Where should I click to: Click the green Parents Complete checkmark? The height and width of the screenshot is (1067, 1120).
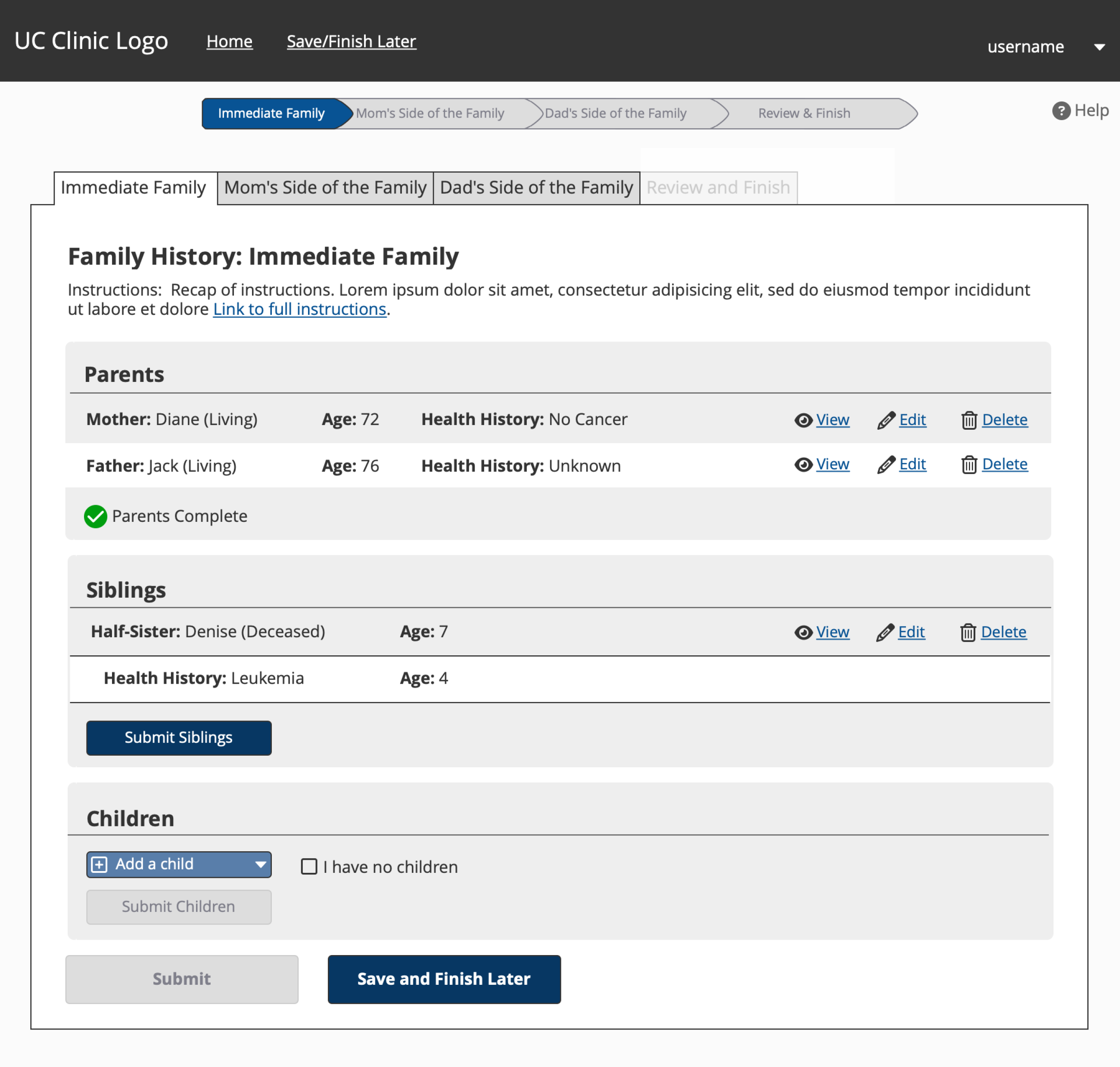(x=96, y=516)
